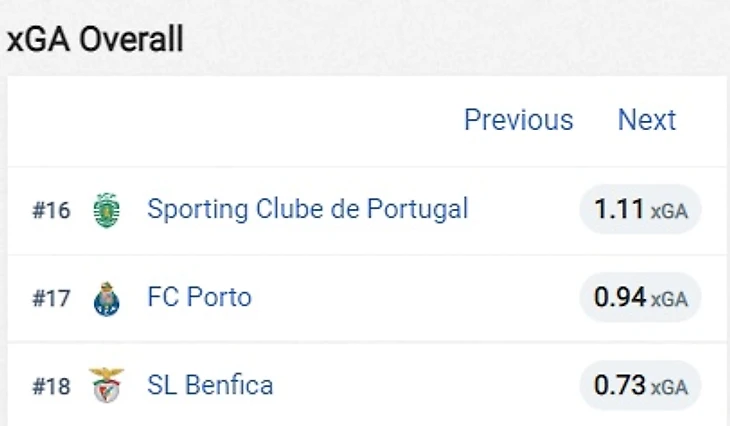Select the 0.94 xGA value badge
The image size is (730, 426).
click(x=640, y=297)
